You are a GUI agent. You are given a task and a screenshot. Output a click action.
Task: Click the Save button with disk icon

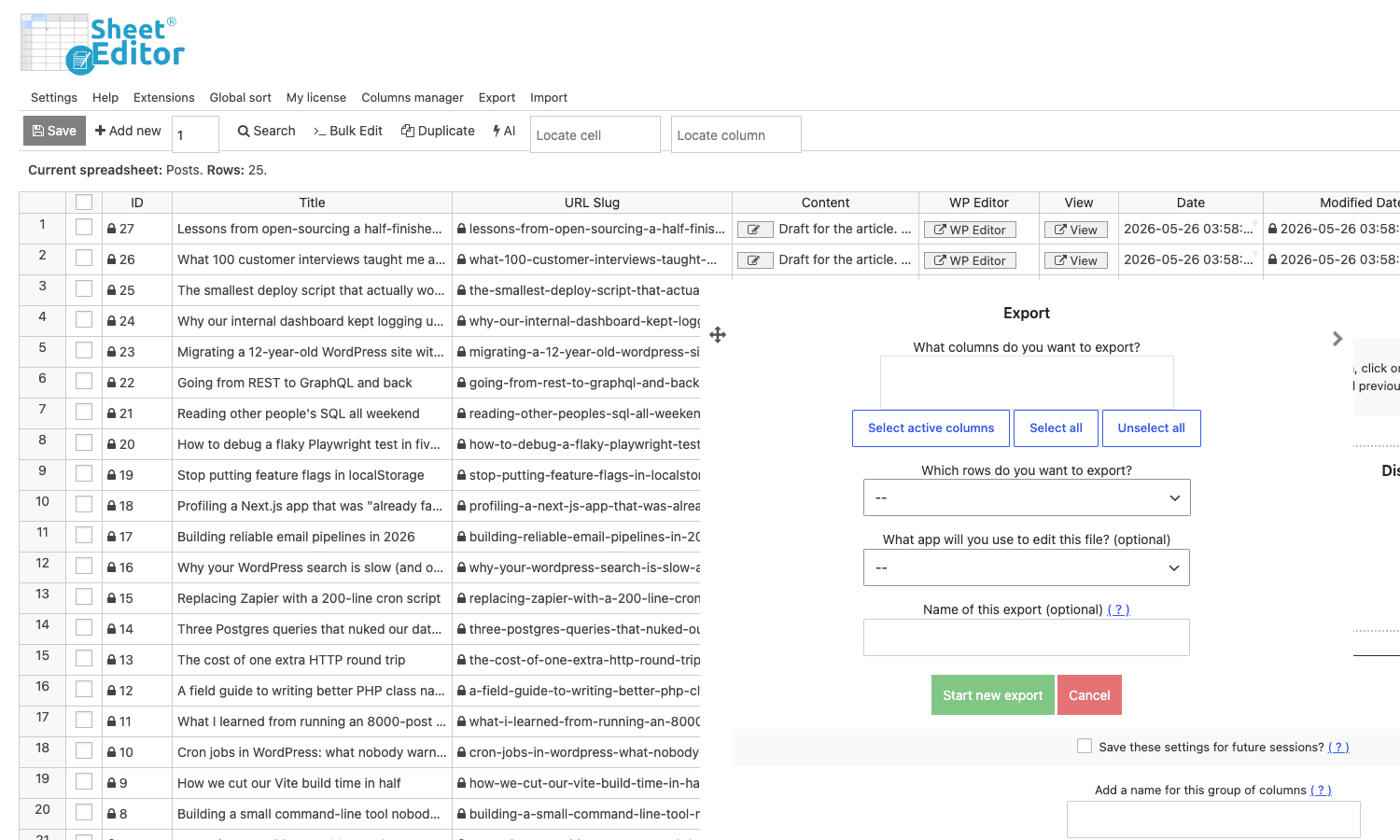[54, 131]
